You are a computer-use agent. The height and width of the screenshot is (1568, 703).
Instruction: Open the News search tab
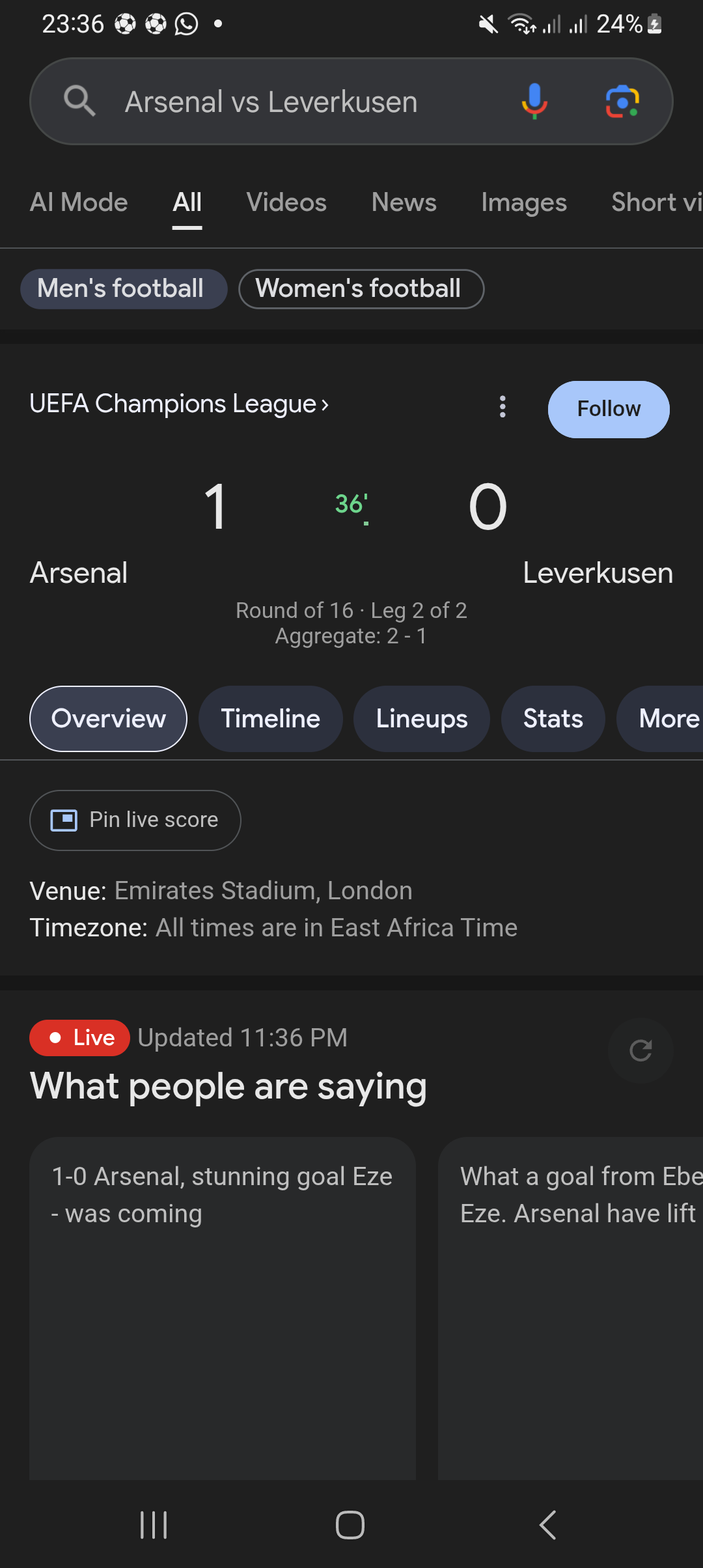click(x=404, y=203)
